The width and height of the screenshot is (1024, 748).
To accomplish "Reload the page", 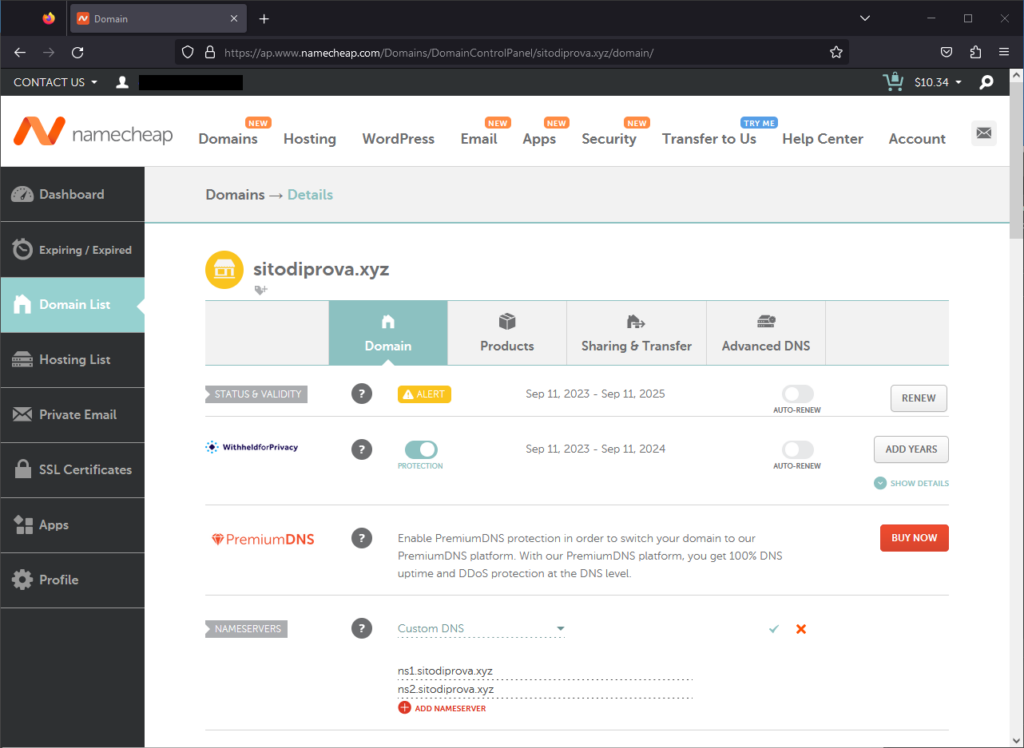I will click(x=78, y=52).
